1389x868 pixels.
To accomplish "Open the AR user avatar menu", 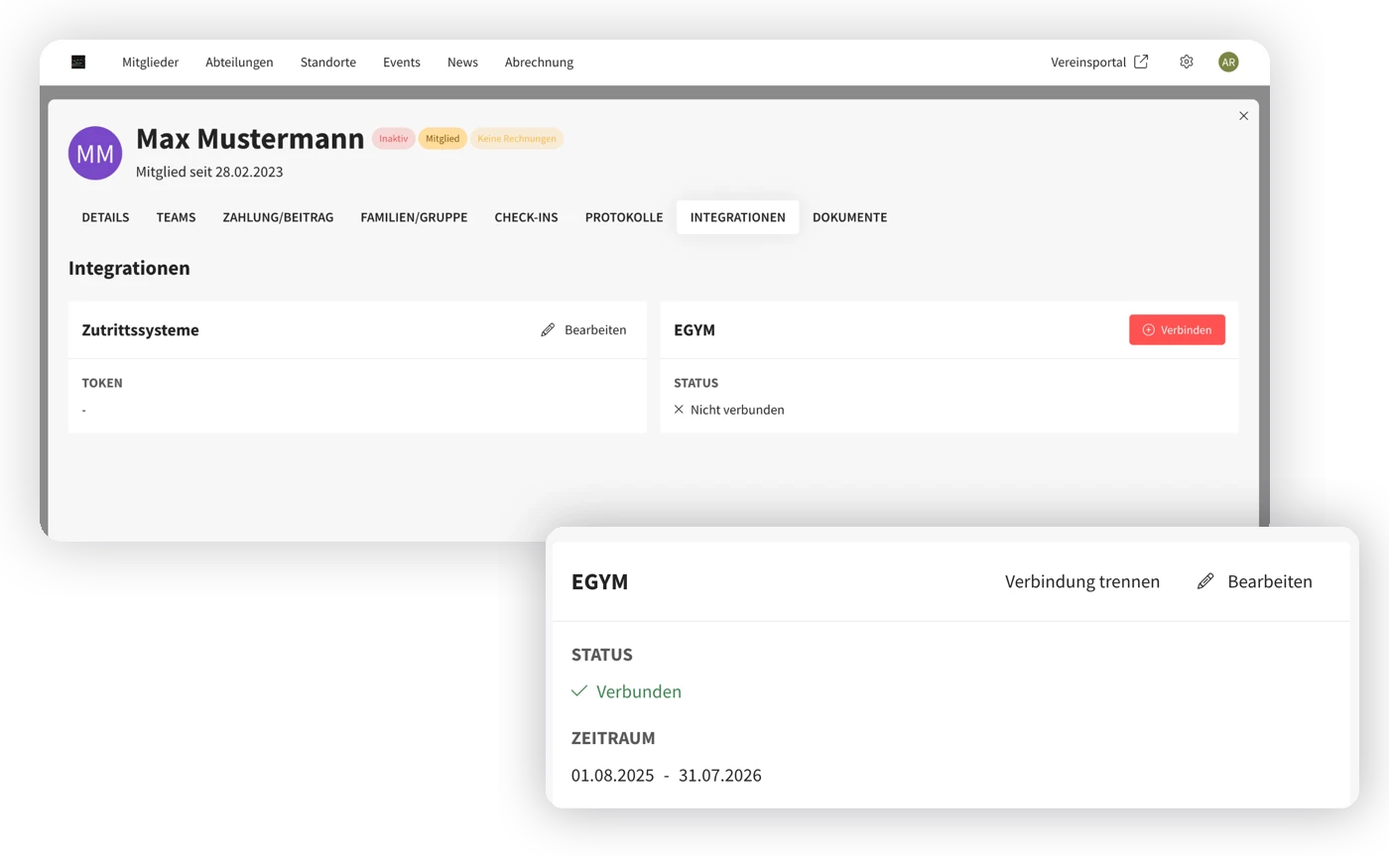I will pos(1228,62).
